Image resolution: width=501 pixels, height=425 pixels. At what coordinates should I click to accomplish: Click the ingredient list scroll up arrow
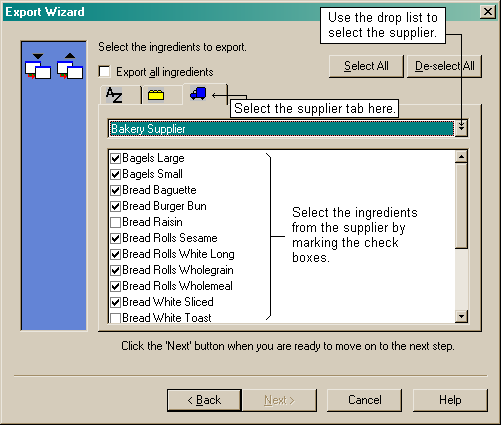pyautogui.click(x=461, y=157)
